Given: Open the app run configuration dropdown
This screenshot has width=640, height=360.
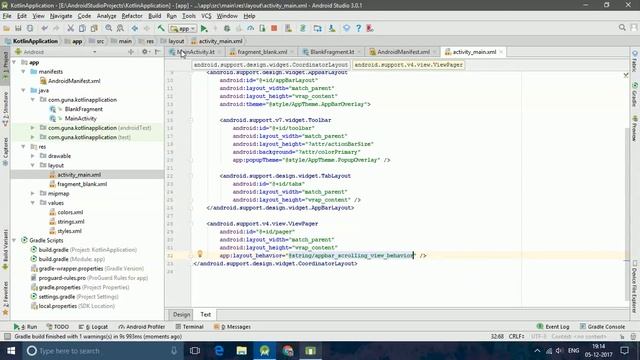Looking at the screenshot, I should (183, 29).
